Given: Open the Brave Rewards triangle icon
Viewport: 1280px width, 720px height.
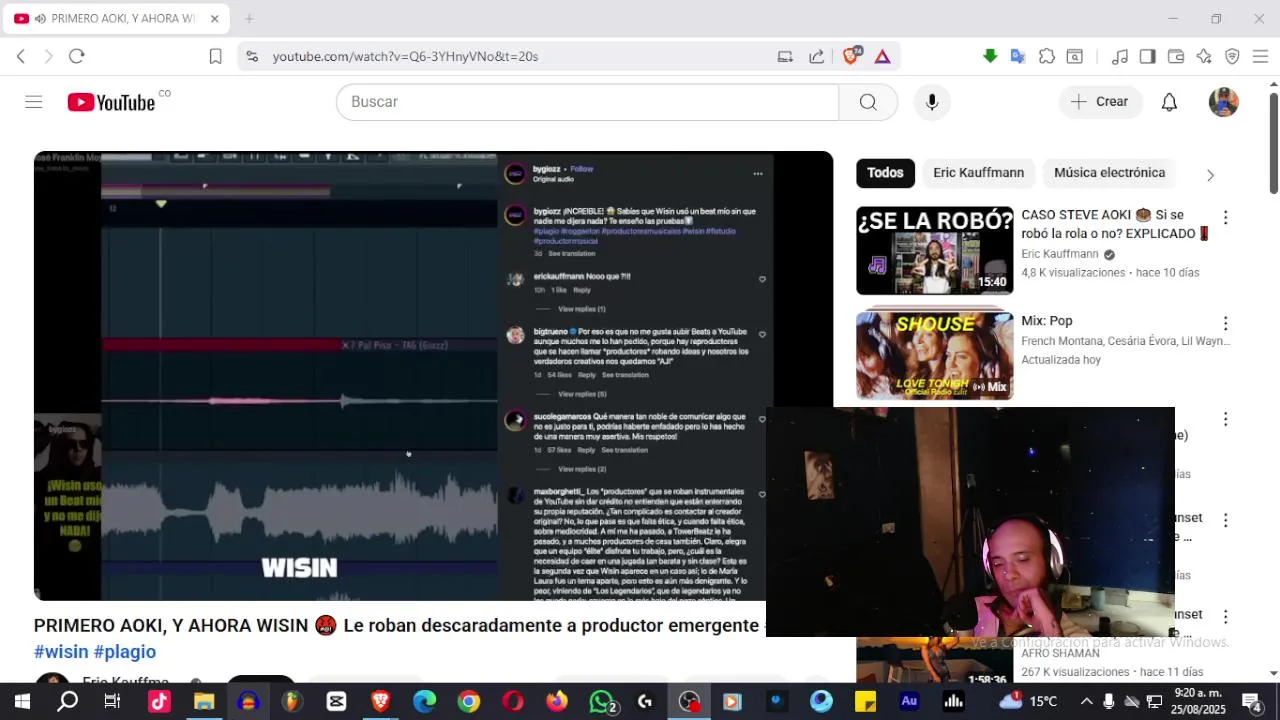Looking at the screenshot, I should [882, 57].
